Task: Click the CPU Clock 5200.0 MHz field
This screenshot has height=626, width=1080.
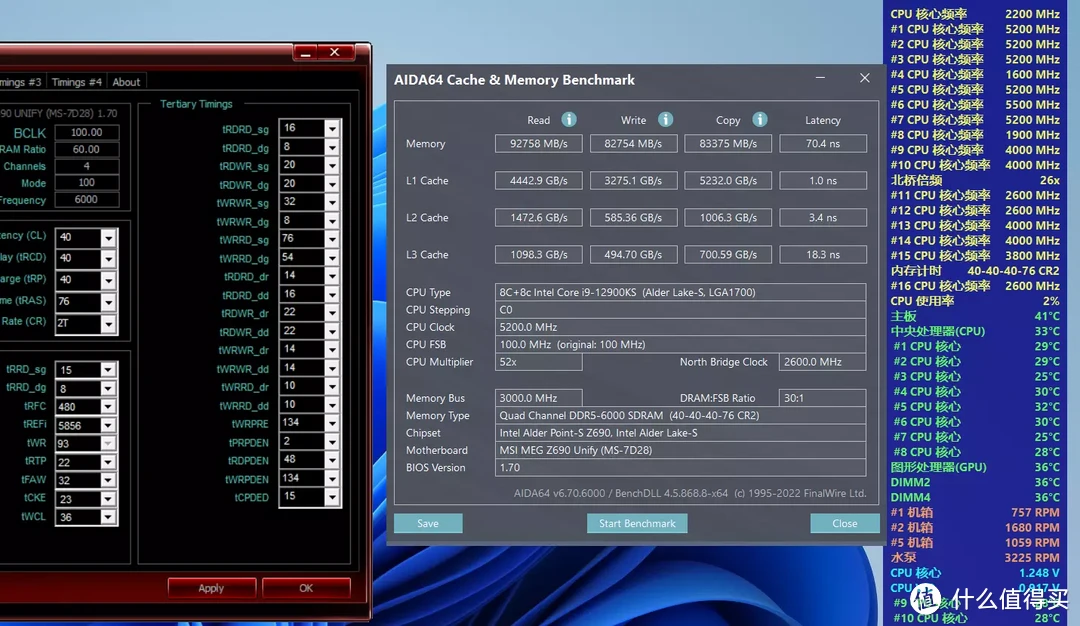Action: (x=681, y=327)
